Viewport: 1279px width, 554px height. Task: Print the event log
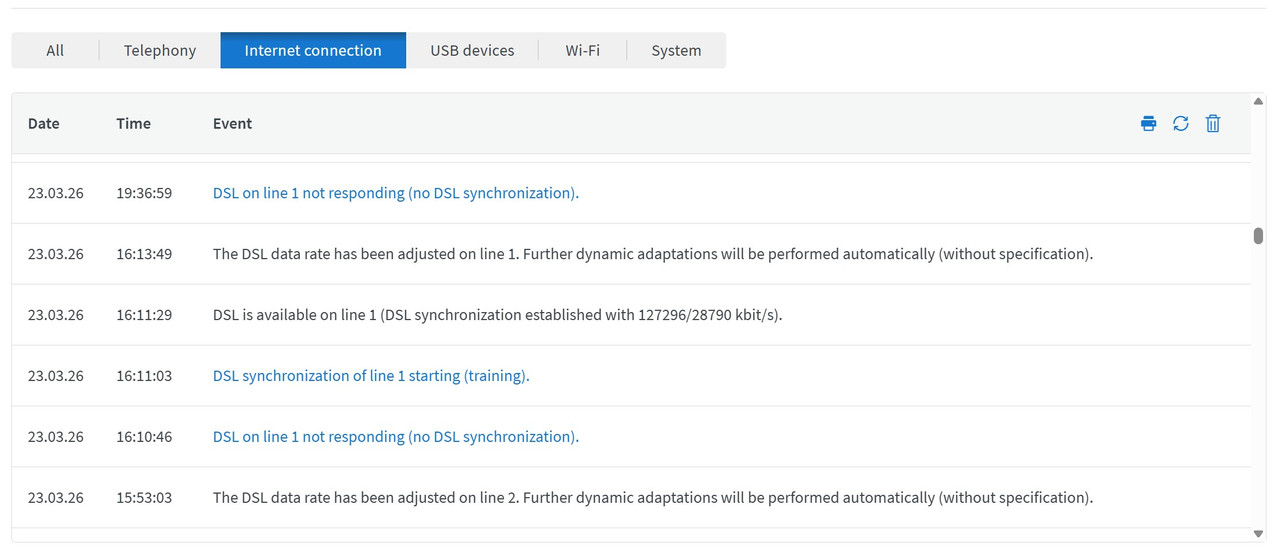[x=1148, y=124]
